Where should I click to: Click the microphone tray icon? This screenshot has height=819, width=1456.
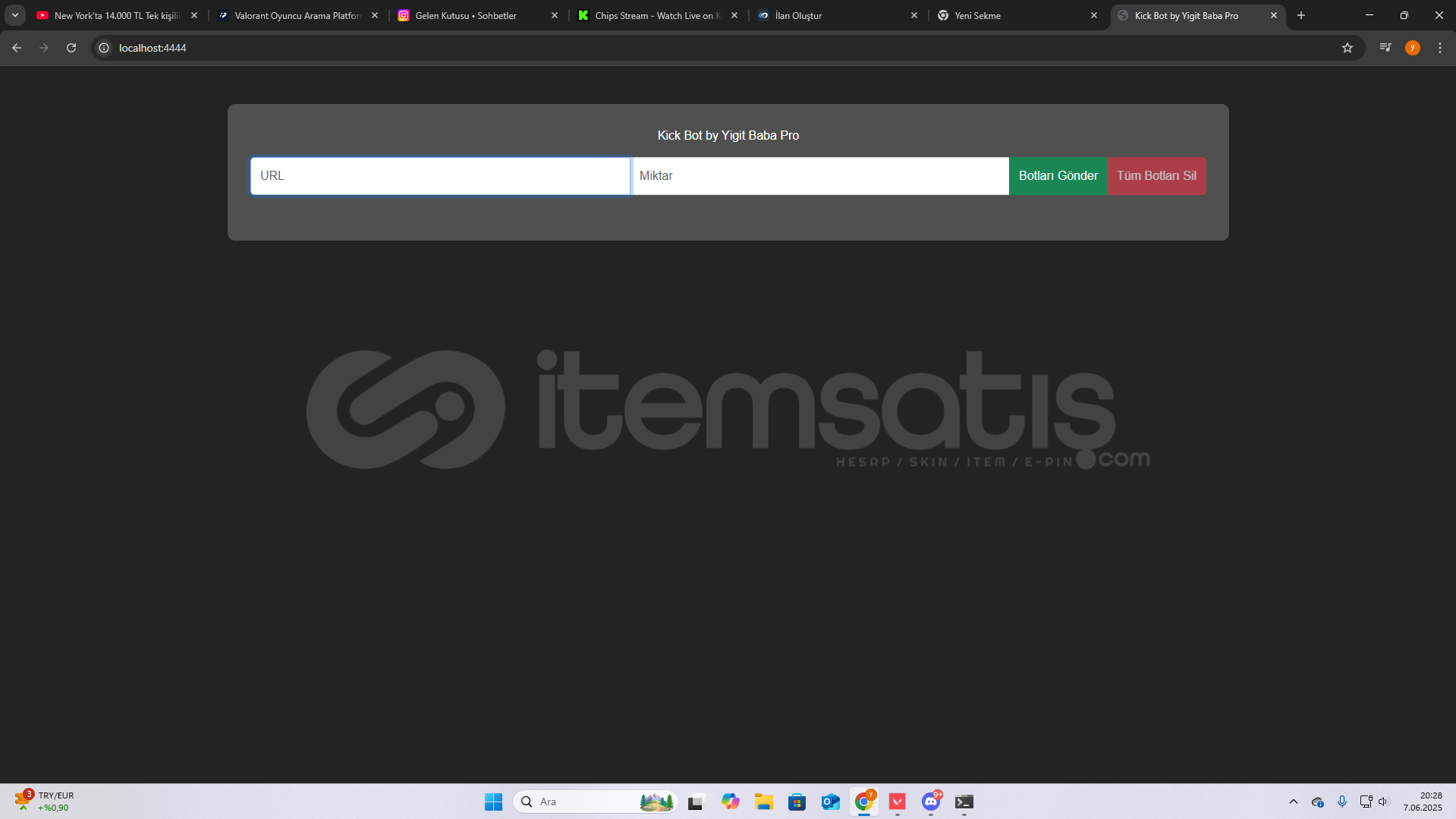(x=1341, y=802)
